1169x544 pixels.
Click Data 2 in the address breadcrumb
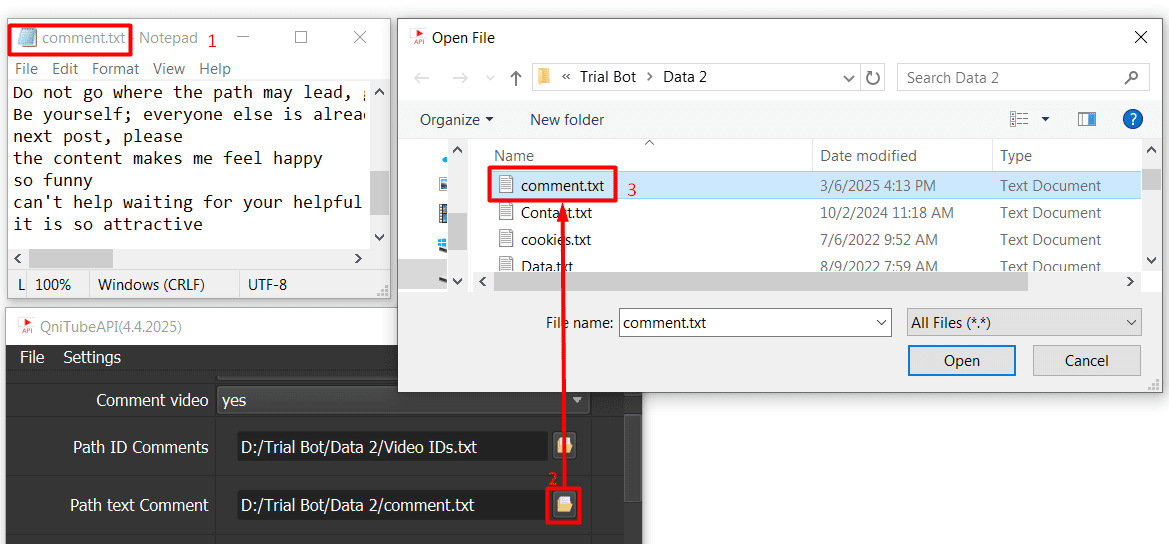coord(684,78)
